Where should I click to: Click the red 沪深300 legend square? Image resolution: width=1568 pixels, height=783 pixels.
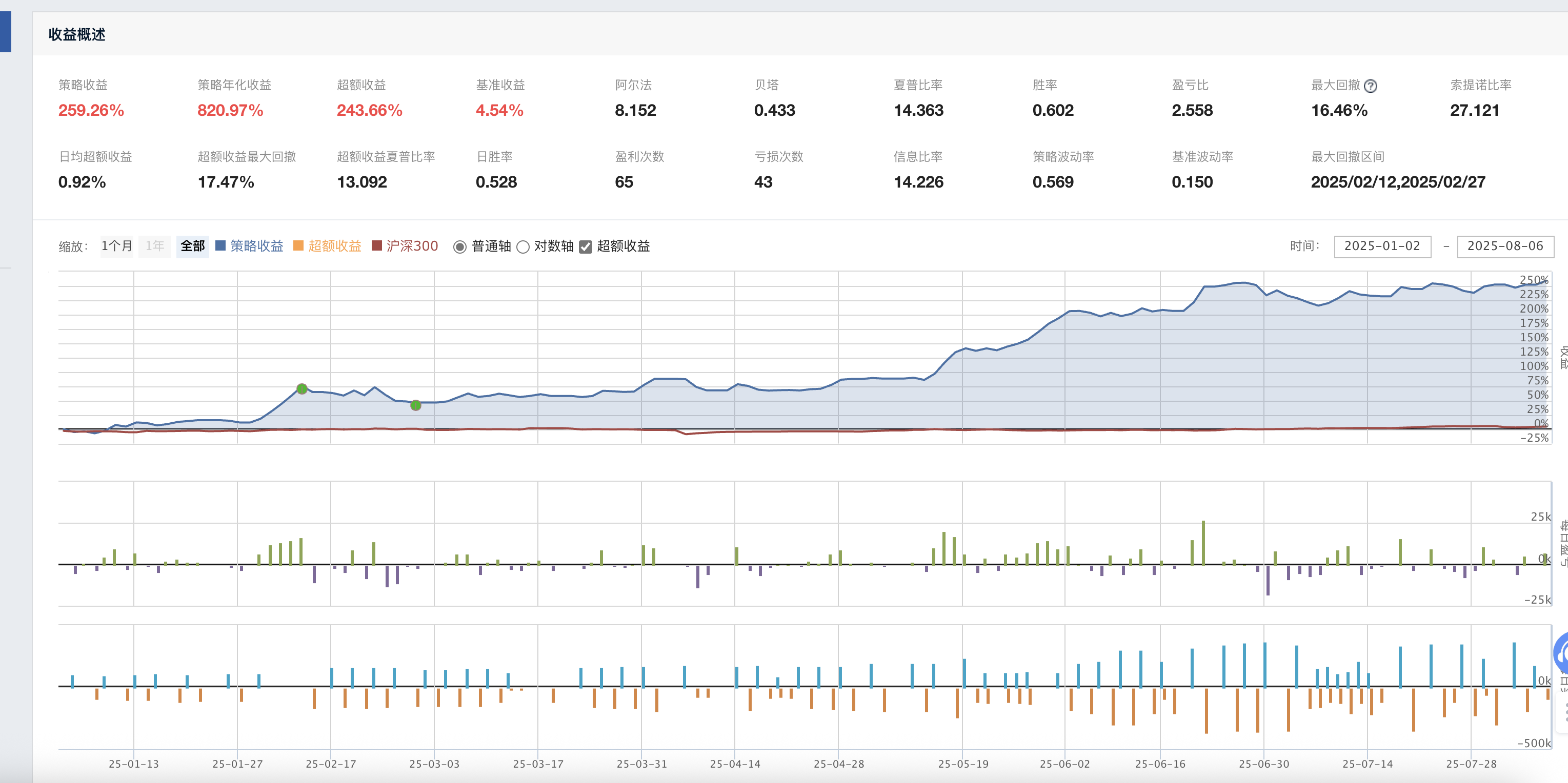[x=376, y=246]
